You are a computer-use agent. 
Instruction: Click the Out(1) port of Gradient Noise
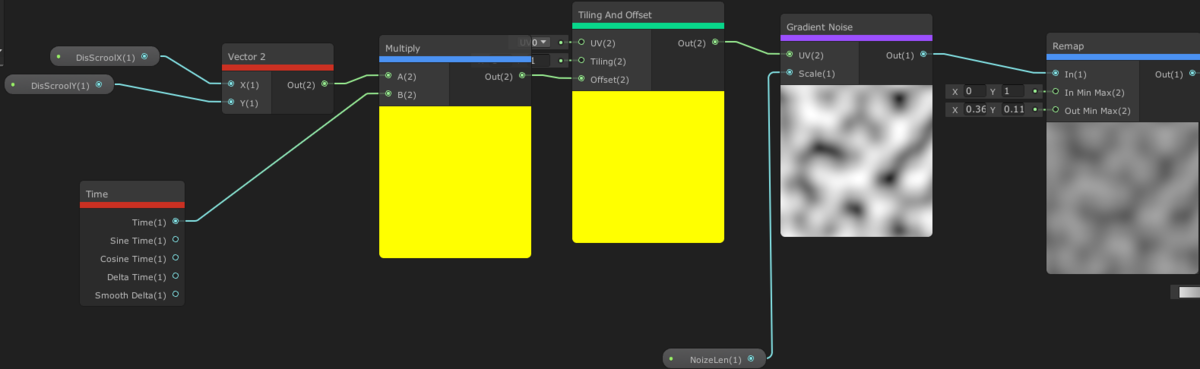coord(923,55)
